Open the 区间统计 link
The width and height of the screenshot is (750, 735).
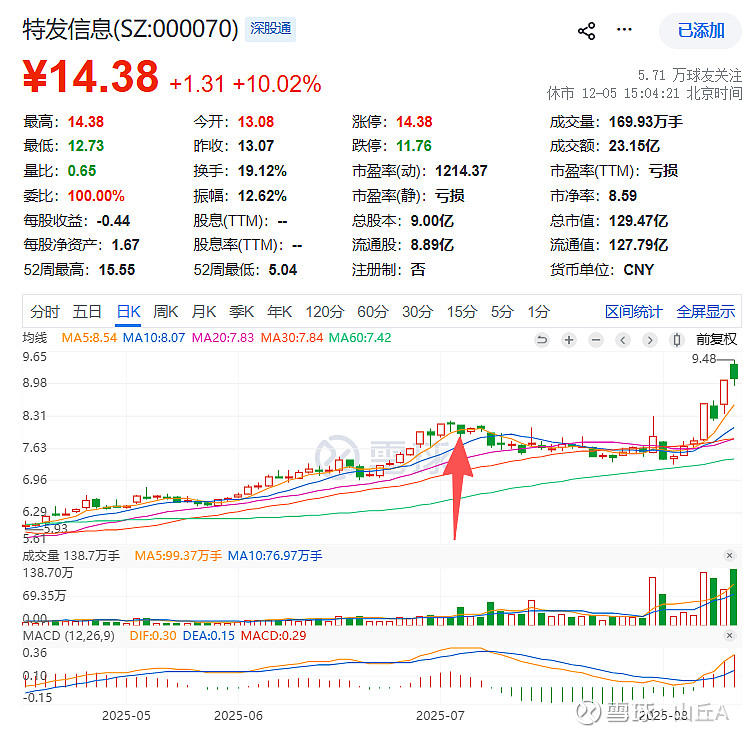click(633, 312)
